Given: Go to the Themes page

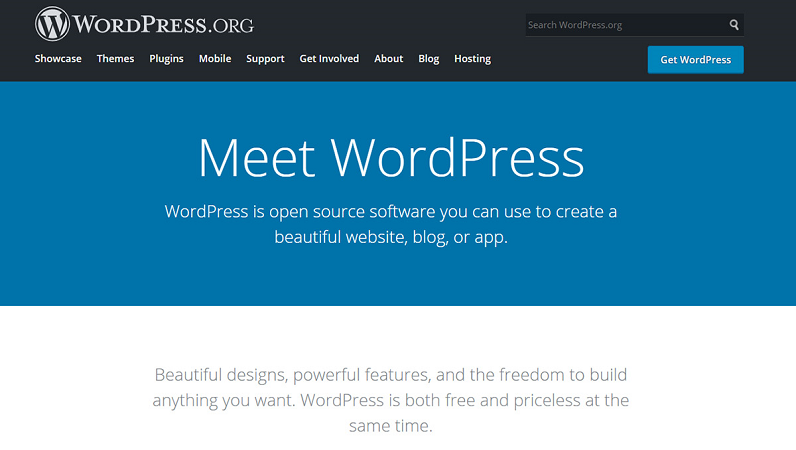Looking at the screenshot, I should [x=115, y=59].
